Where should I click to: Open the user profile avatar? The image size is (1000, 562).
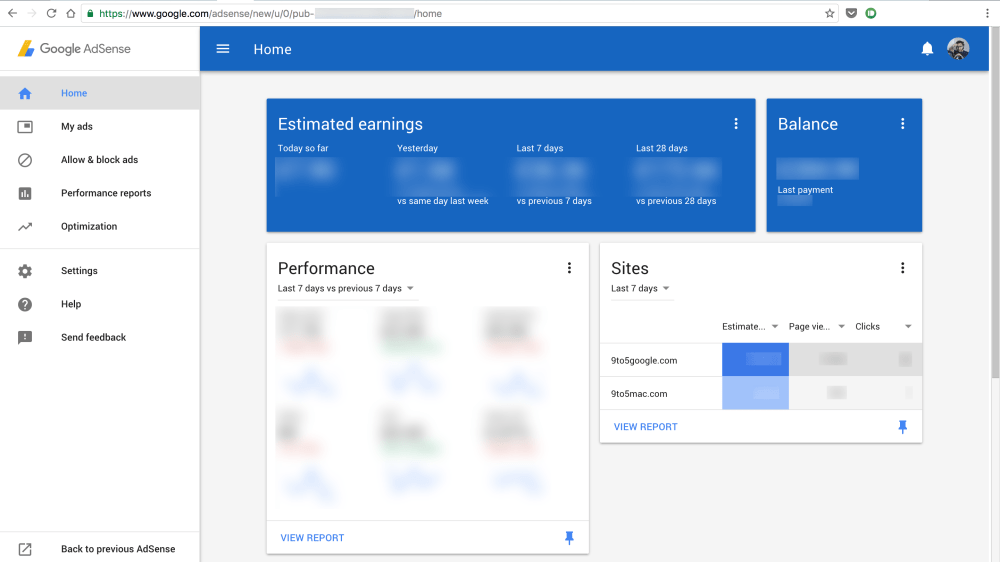click(958, 49)
